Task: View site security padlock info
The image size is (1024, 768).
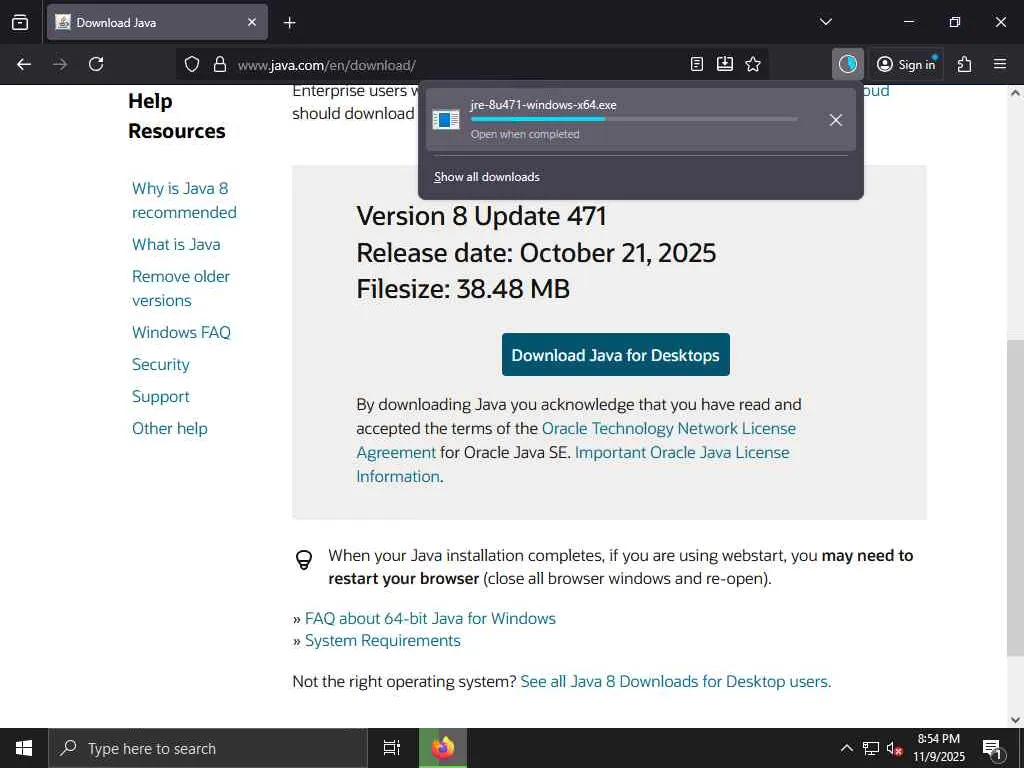Action: click(x=220, y=64)
